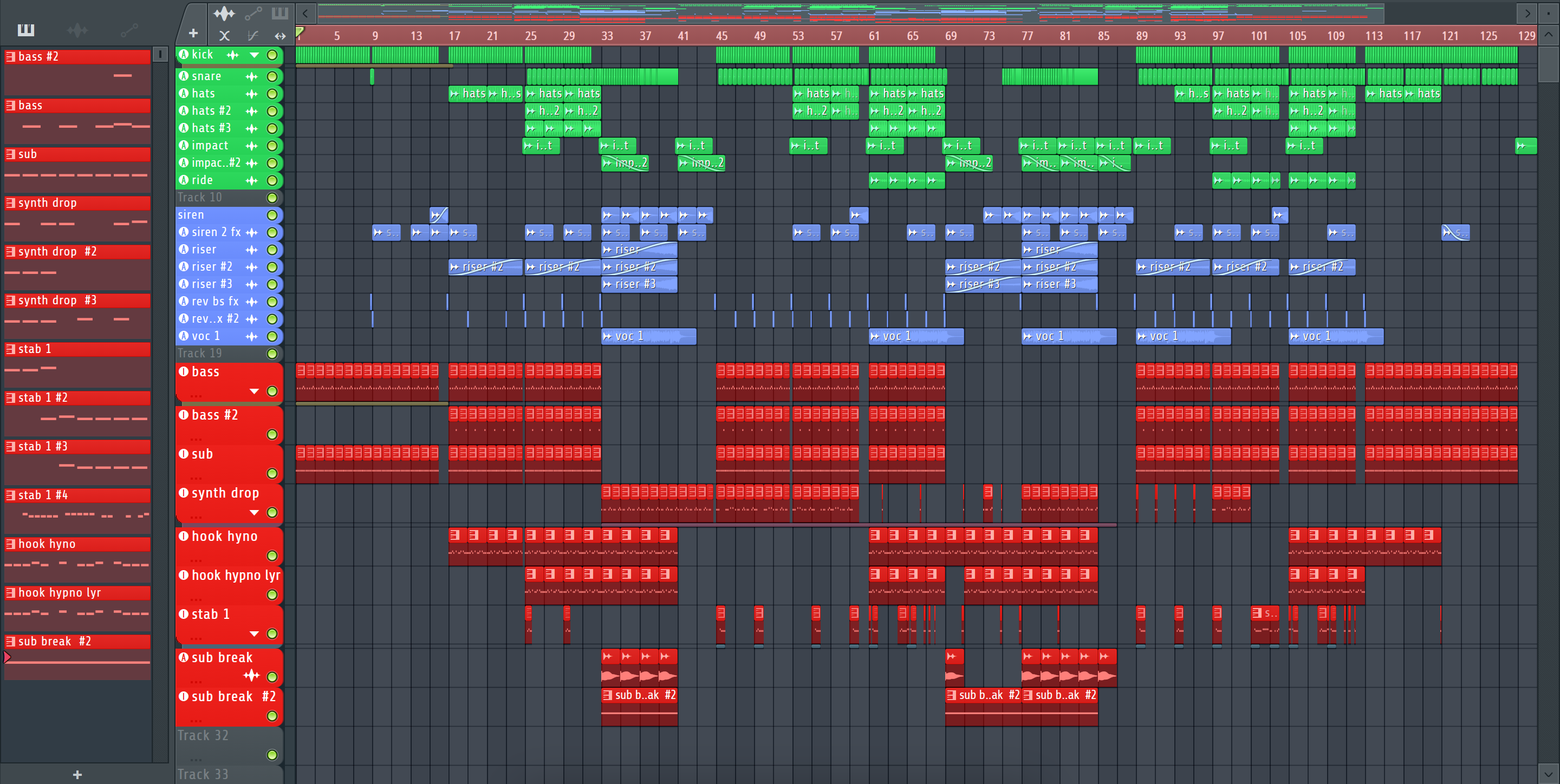Add a new pattern with bottom plus button
Image resolution: width=1560 pixels, height=784 pixels.
tap(77, 774)
